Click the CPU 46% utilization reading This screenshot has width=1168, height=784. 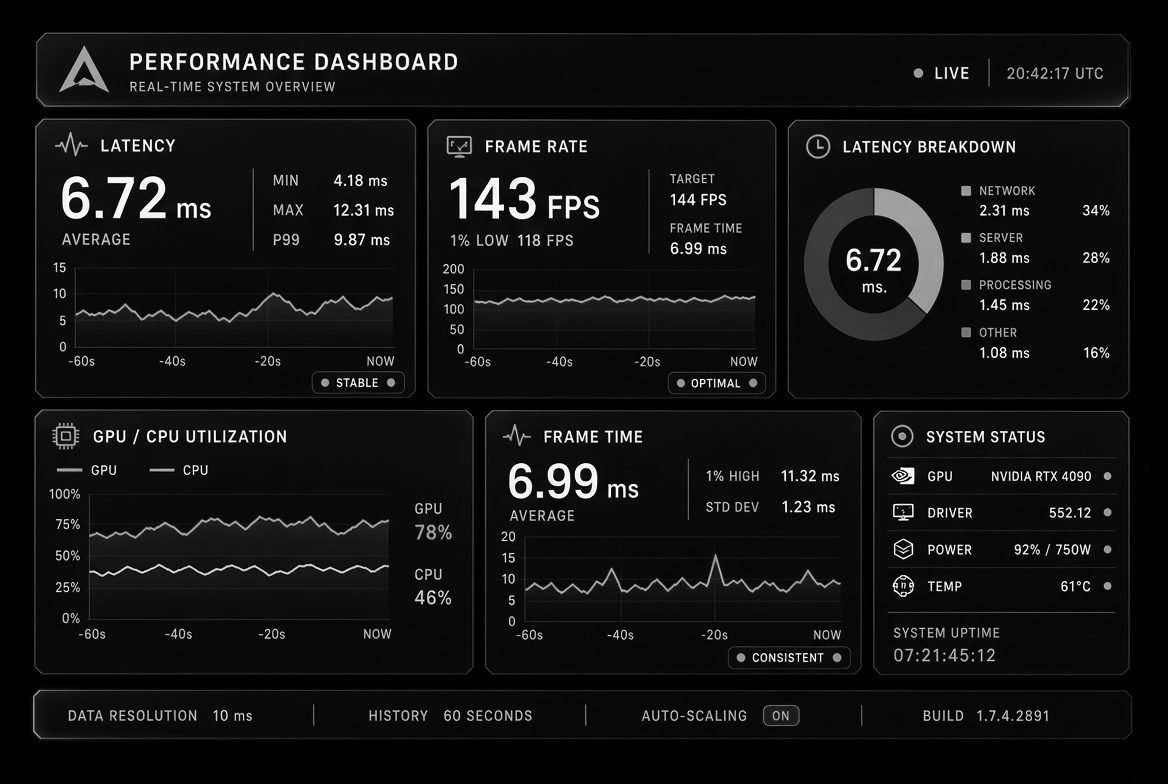coord(433,598)
